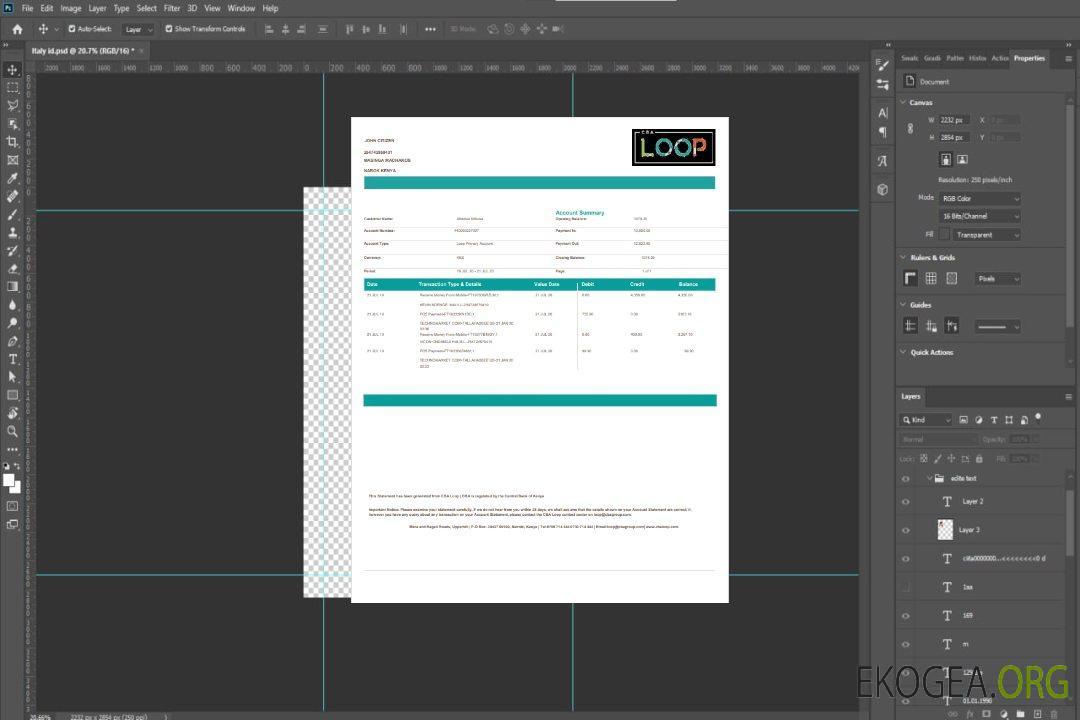Click the portrait orientation icon
1080x720 pixels.
(x=946, y=160)
